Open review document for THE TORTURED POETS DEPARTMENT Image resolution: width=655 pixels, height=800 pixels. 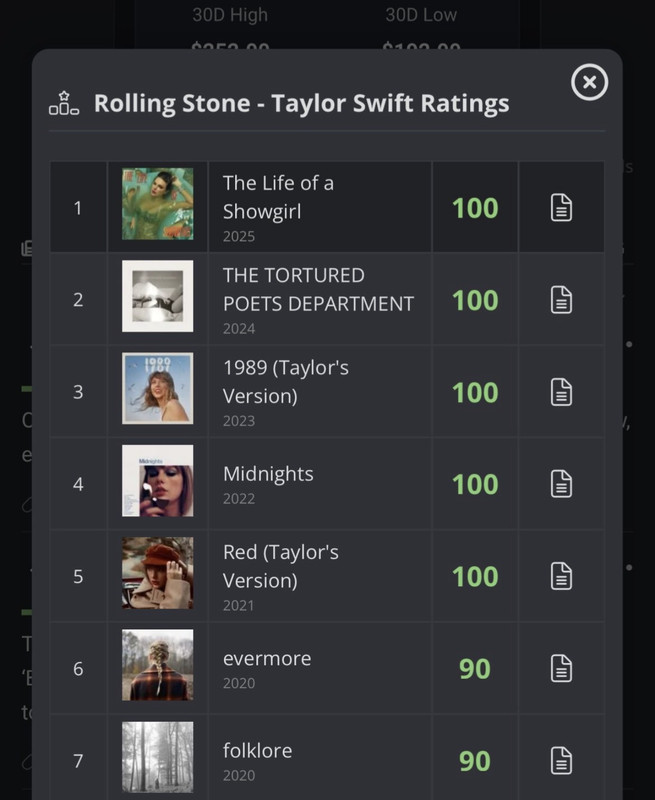coord(562,300)
